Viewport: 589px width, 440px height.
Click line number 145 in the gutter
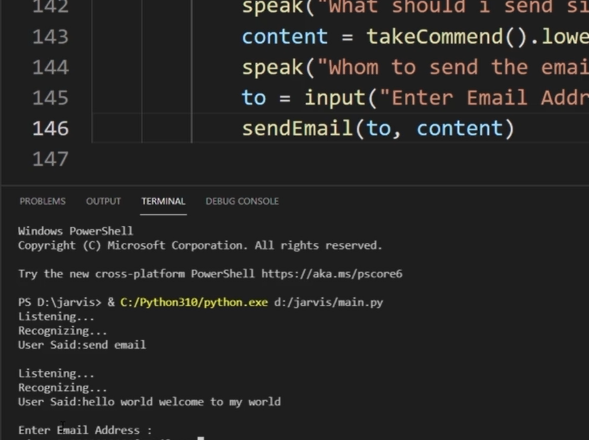(51, 98)
